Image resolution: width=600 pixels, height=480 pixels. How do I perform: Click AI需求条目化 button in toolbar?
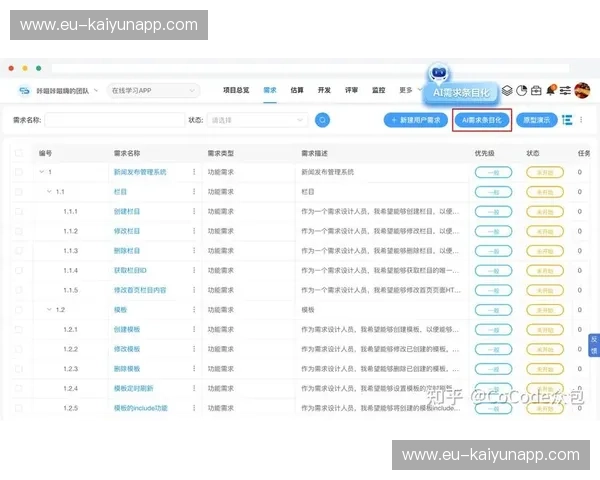(x=482, y=120)
